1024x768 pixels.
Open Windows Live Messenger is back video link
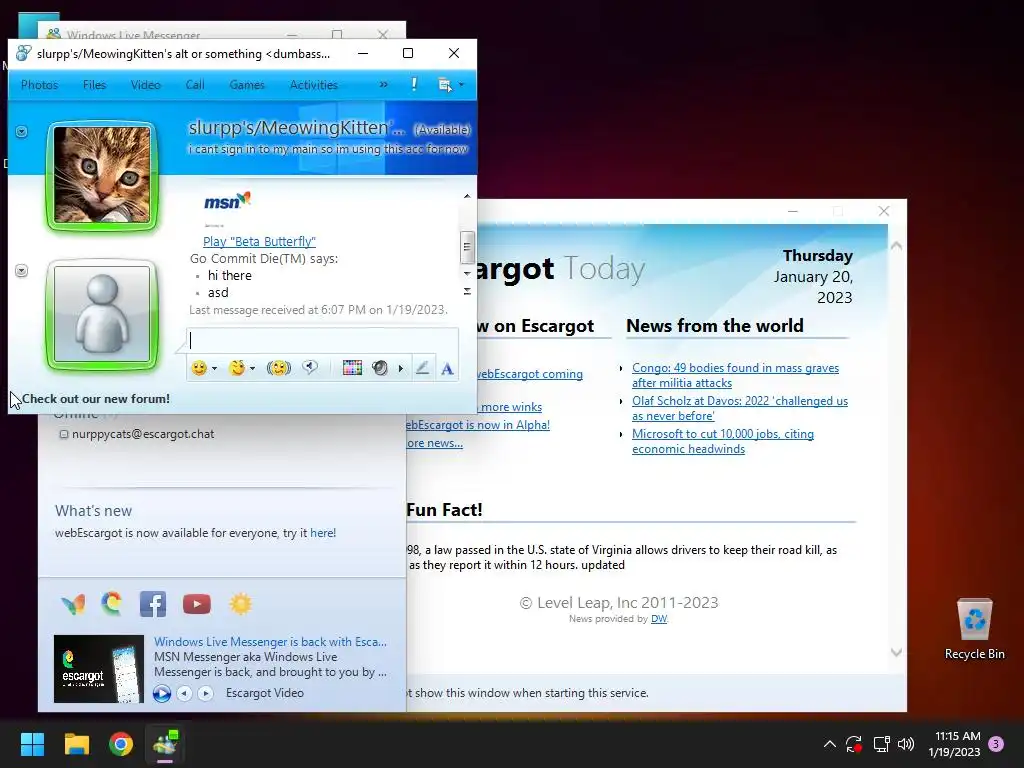tap(270, 642)
